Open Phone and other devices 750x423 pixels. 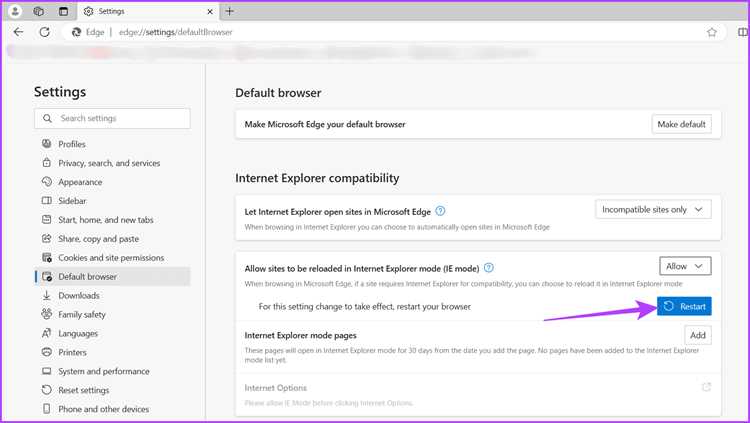[112, 409]
